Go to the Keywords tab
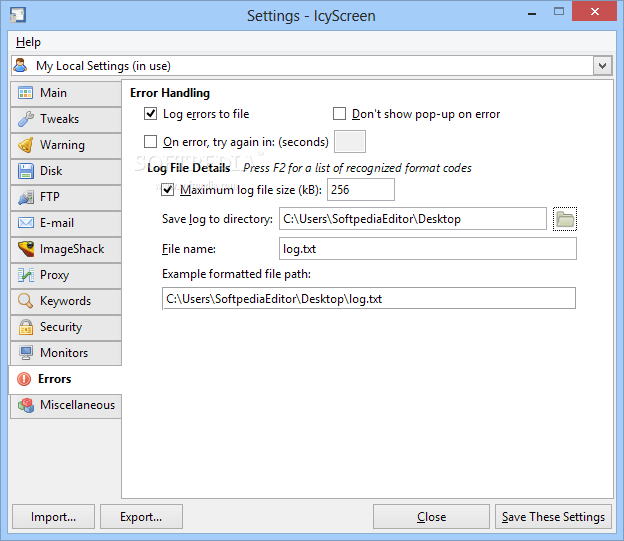Image resolution: width=624 pixels, height=541 pixels. pos(66,301)
